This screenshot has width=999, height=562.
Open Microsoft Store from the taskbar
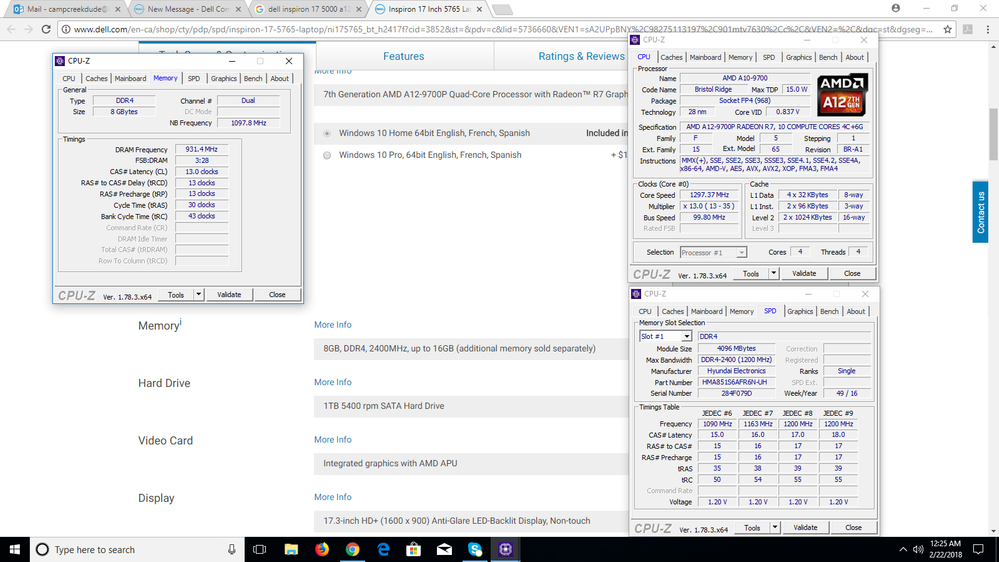(x=413, y=549)
